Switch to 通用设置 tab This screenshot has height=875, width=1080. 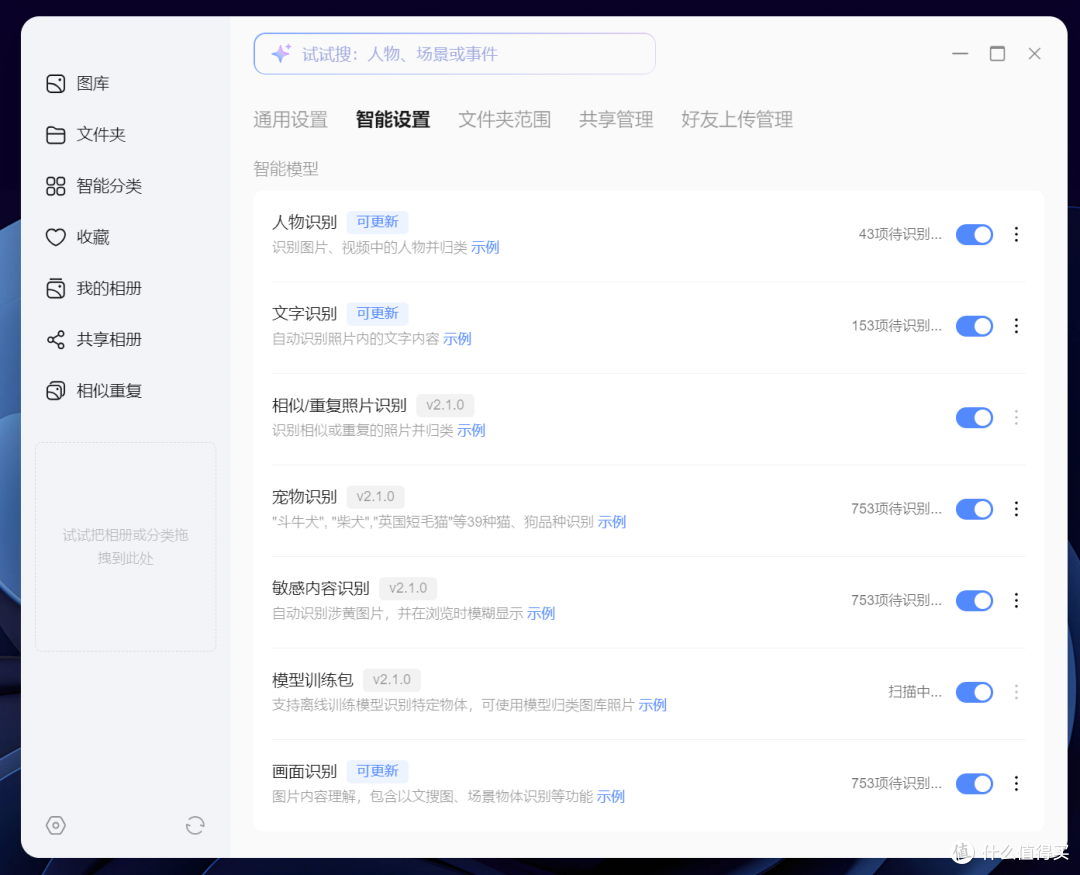pyautogui.click(x=290, y=119)
